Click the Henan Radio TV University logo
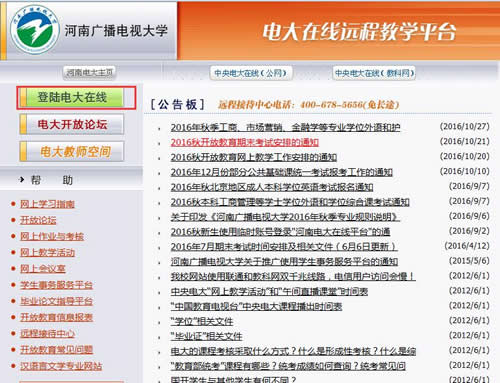This screenshot has height=383, width=500. pos(35,30)
